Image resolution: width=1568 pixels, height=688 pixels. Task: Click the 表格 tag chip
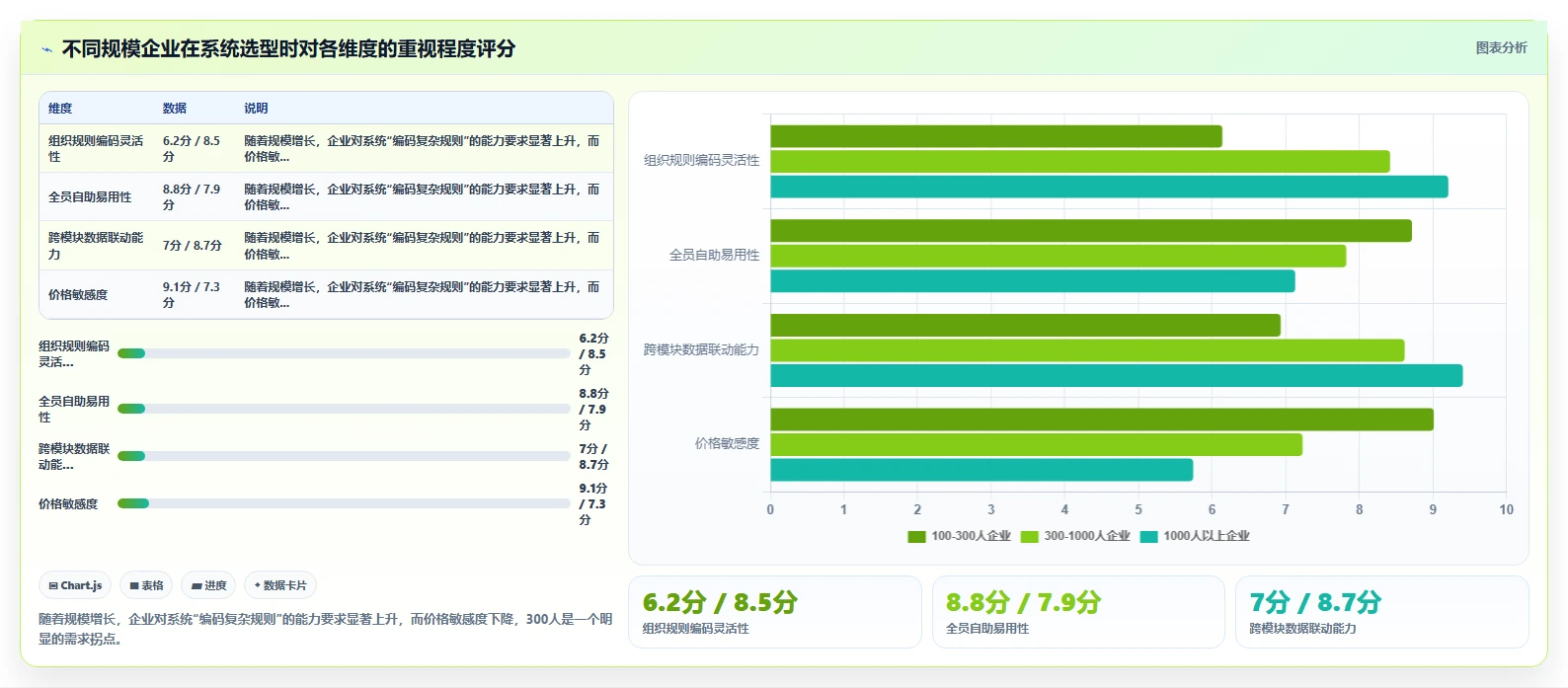146,585
